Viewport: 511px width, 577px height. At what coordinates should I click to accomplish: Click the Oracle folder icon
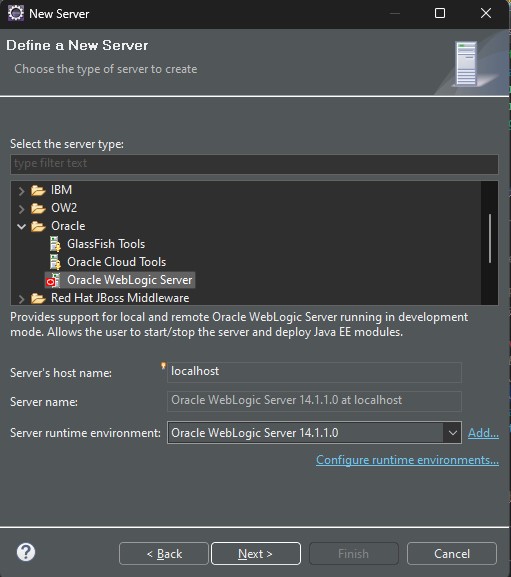pos(38,226)
